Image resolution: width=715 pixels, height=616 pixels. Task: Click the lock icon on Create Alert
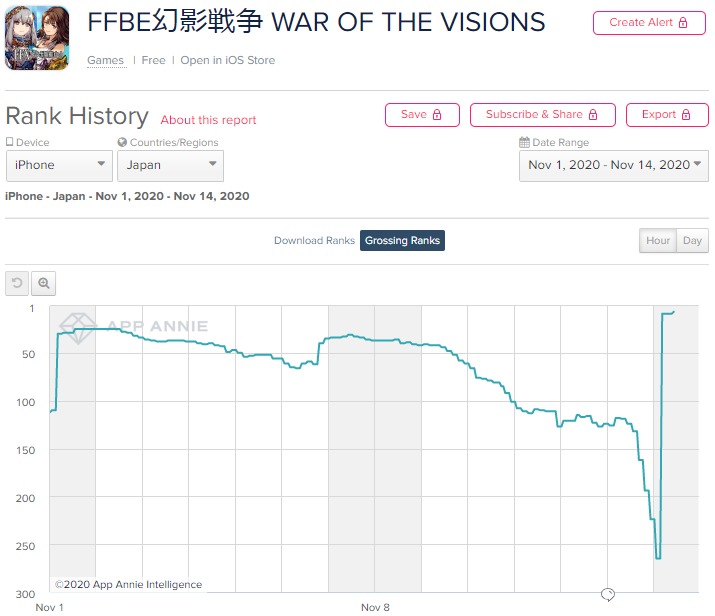pos(683,22)
